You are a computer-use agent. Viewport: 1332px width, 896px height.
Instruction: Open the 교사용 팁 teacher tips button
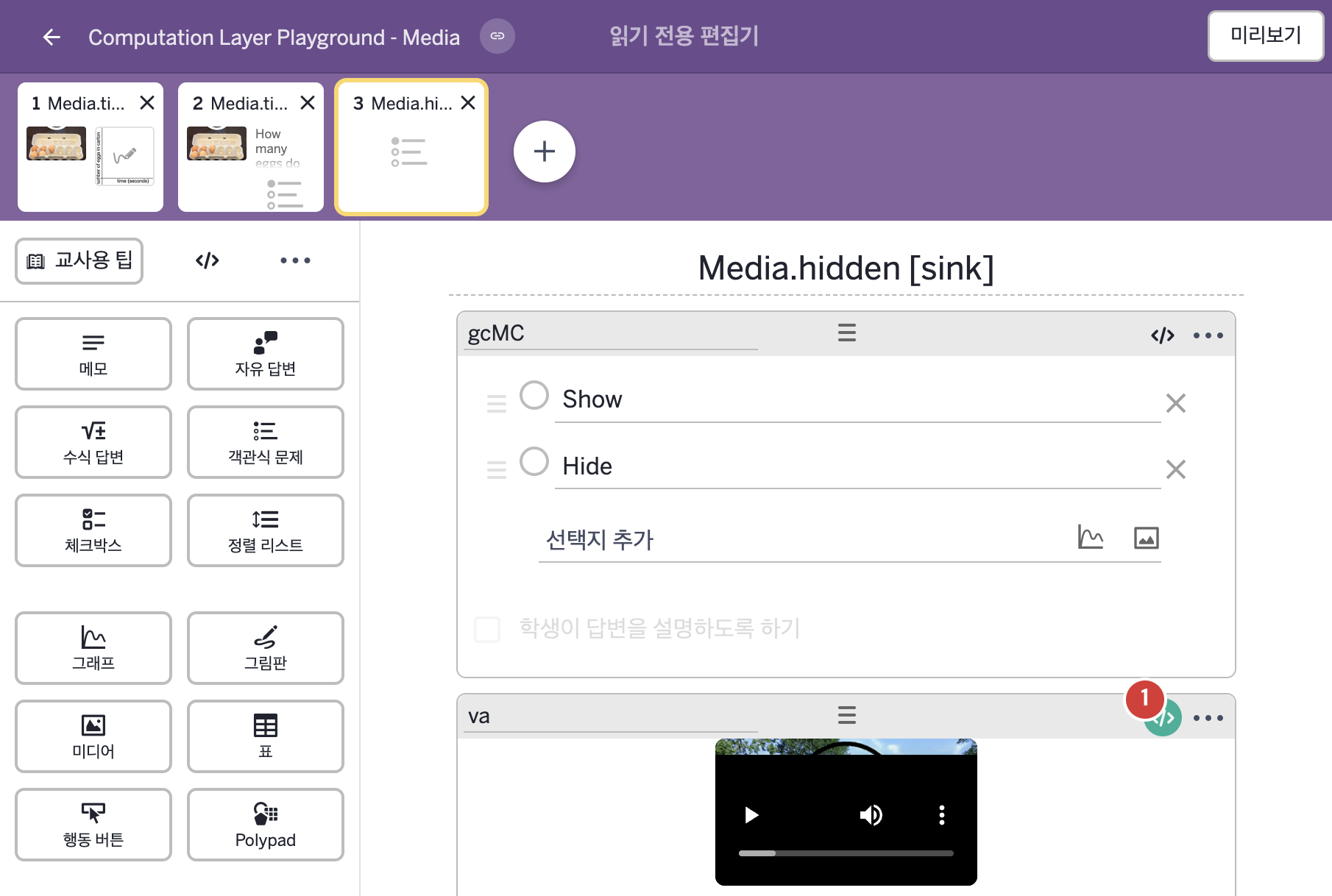[79, 260]
